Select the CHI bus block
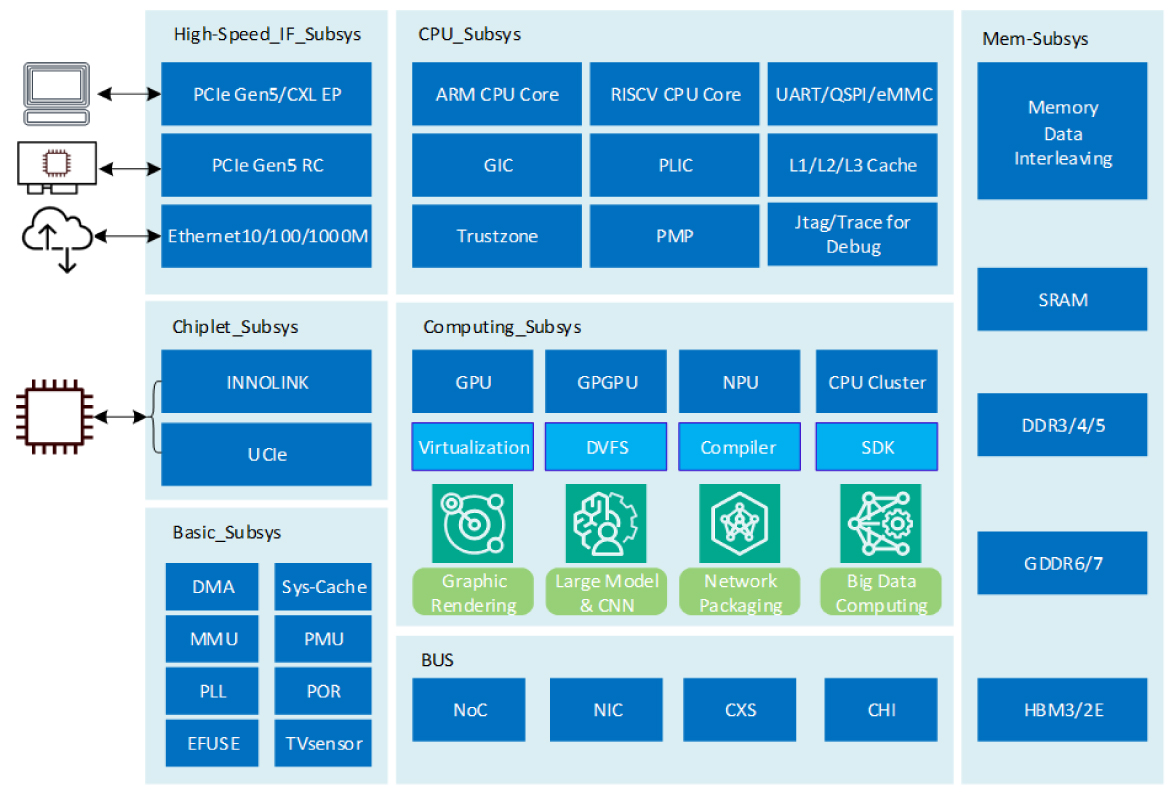The width and height of the screenshot is (1170, 798). [880, 710]
